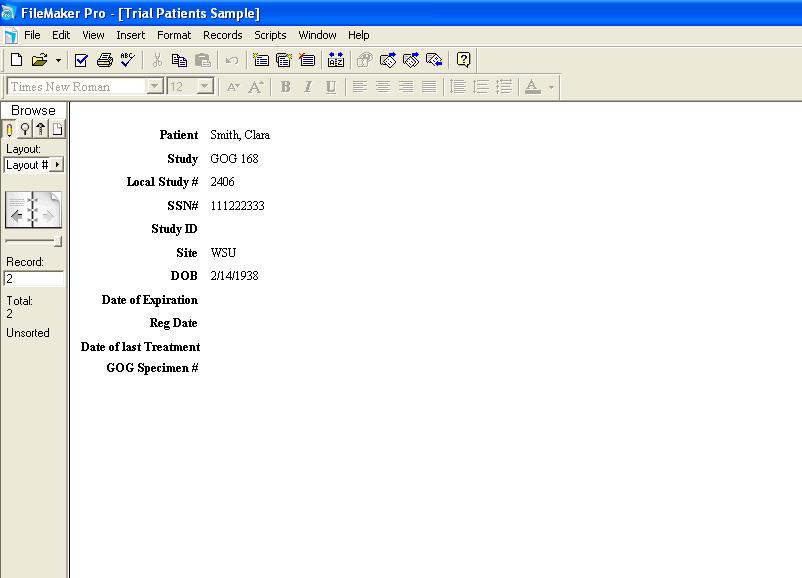Viewport: 802px width, 578px height.
Task: Click the third blue-arrow records icon
Action: tap(434, 60)
